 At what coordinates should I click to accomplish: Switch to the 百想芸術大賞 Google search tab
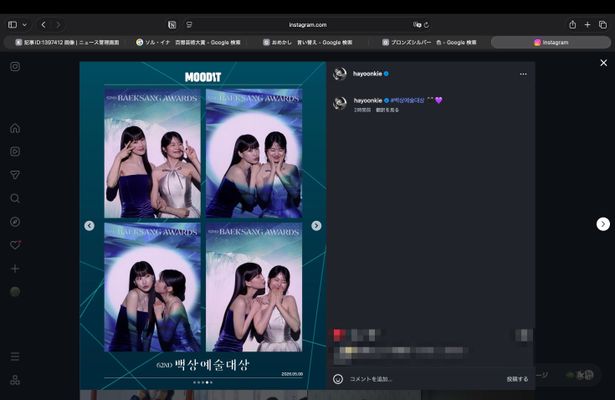tap(188, 42)
